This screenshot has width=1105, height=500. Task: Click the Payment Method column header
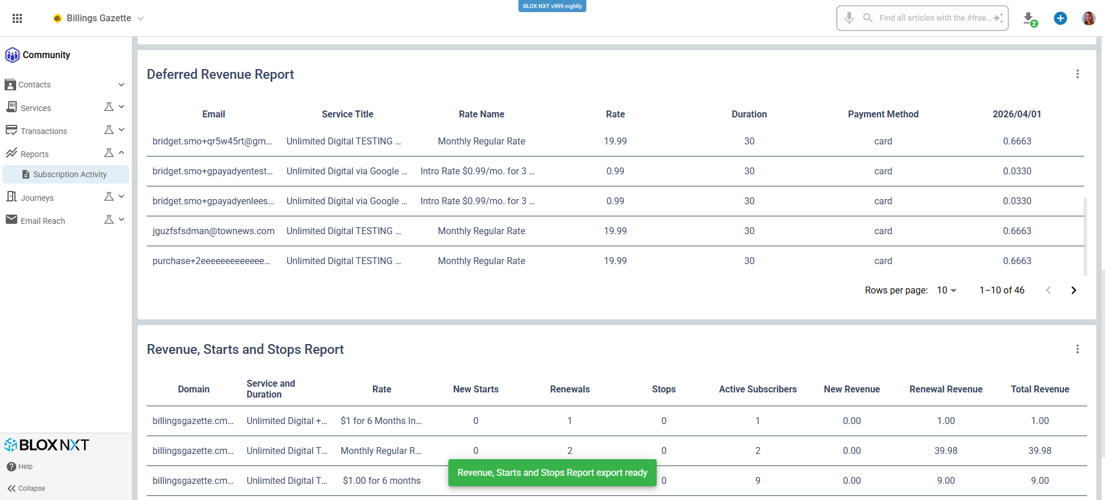[x=883, y=114]
